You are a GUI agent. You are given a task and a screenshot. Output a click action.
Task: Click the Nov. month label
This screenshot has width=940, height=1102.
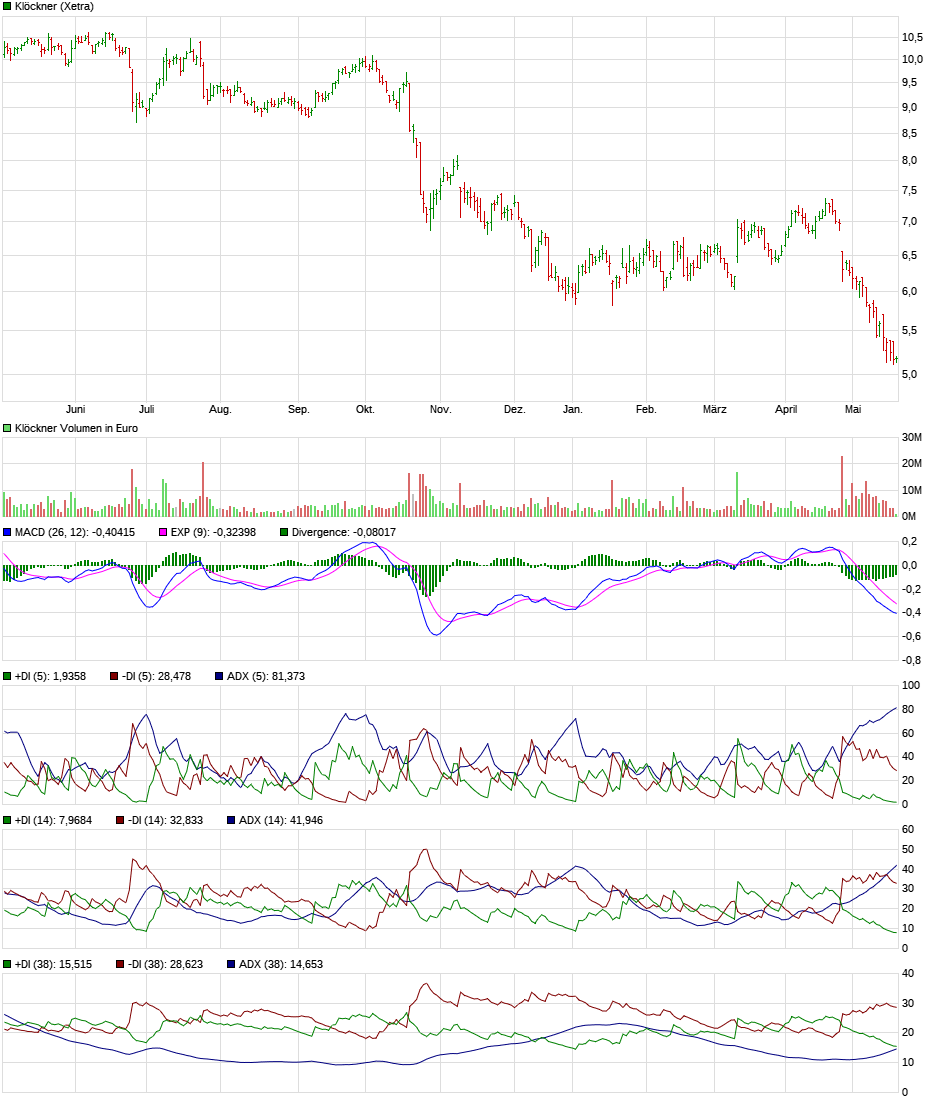tap(440, 409)
